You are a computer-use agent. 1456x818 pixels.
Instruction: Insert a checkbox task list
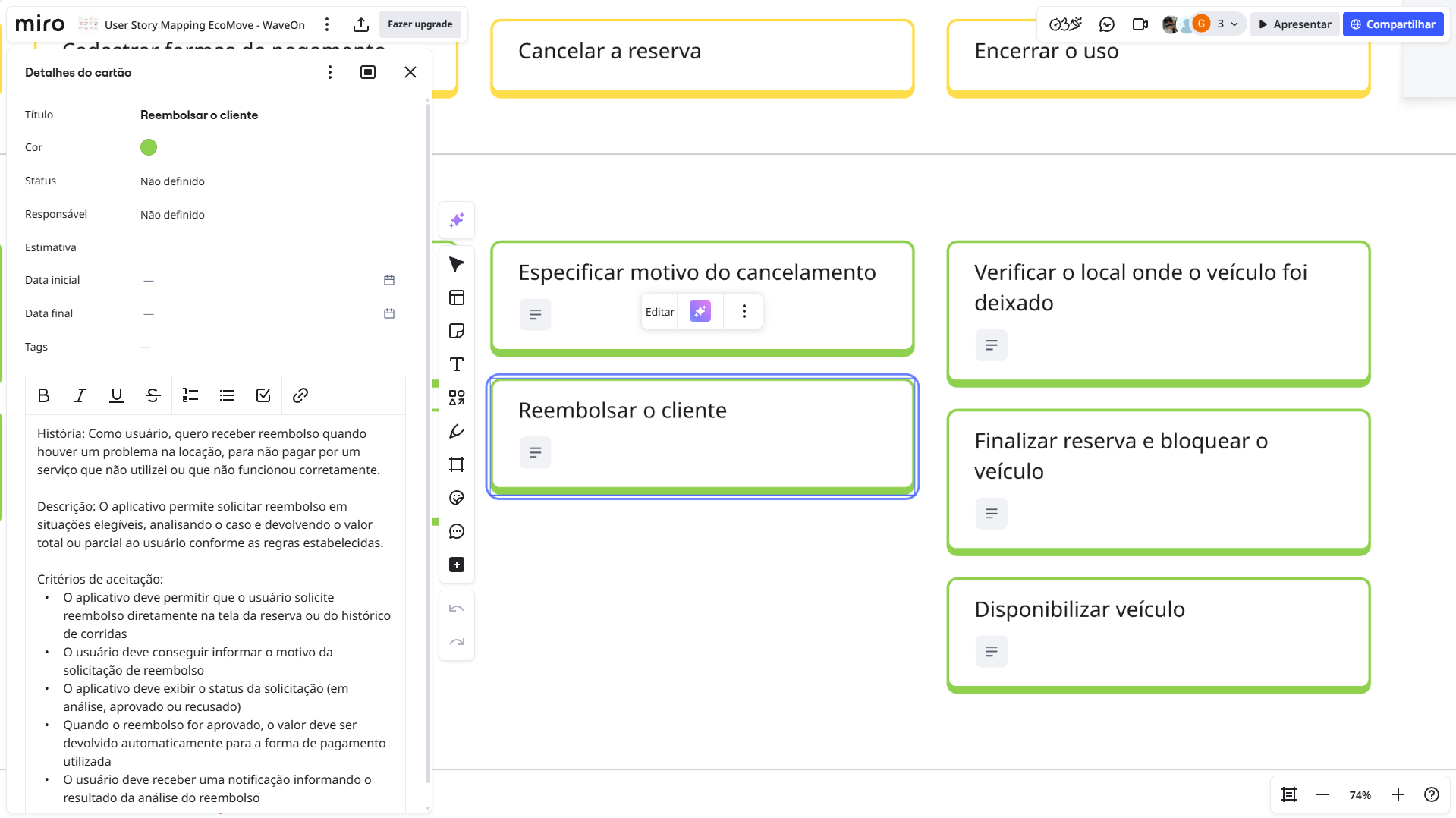263,395
